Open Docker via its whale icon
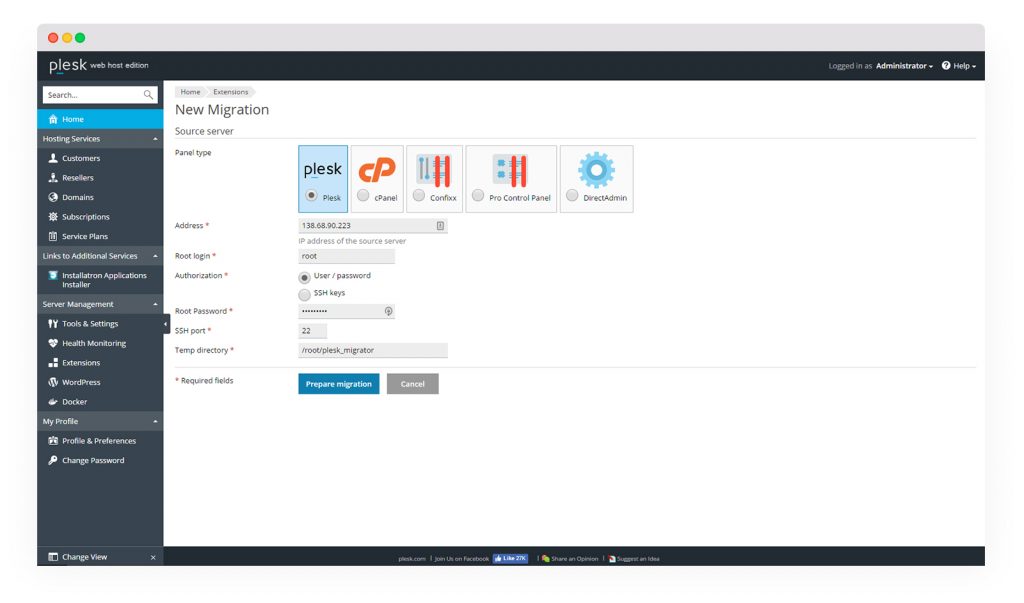The width and height of the screenshot is (1024, 603). tap(53, 402)
